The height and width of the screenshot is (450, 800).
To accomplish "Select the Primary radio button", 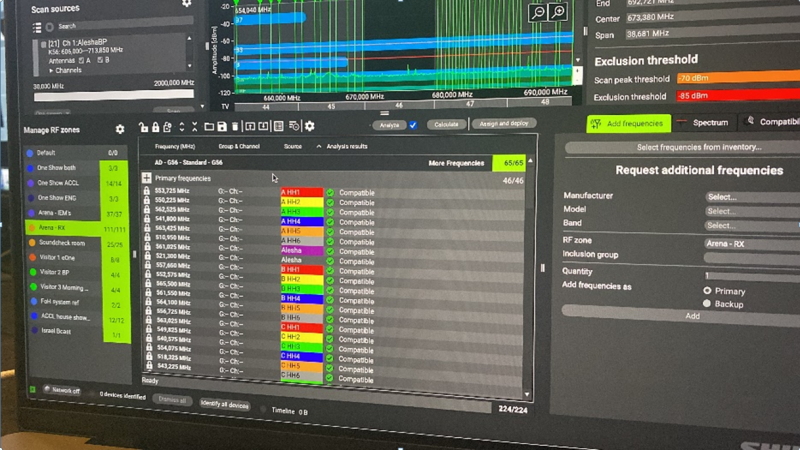I will (707, 291).
